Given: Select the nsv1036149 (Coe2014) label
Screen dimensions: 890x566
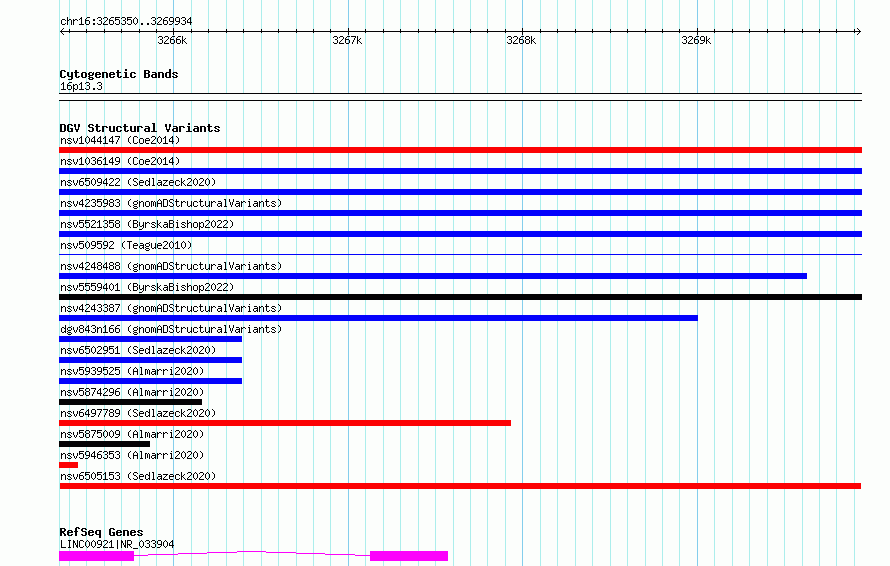Looking at the screenshot, I should 120,161.
